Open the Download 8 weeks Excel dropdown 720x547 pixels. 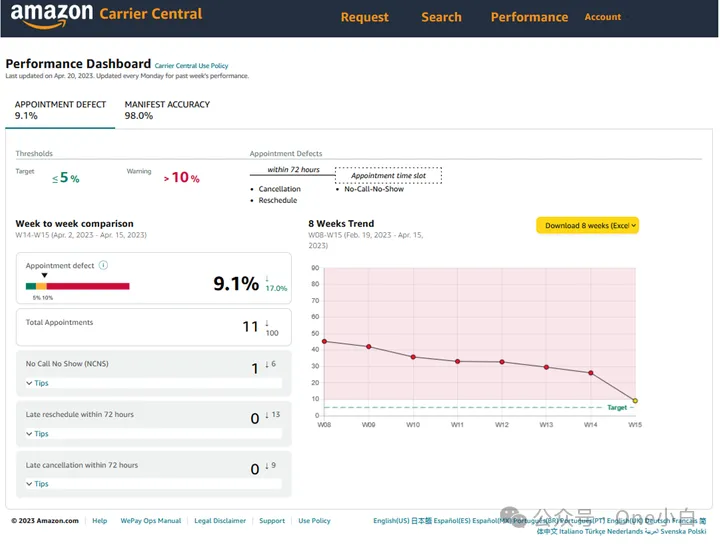click(587, 226)
